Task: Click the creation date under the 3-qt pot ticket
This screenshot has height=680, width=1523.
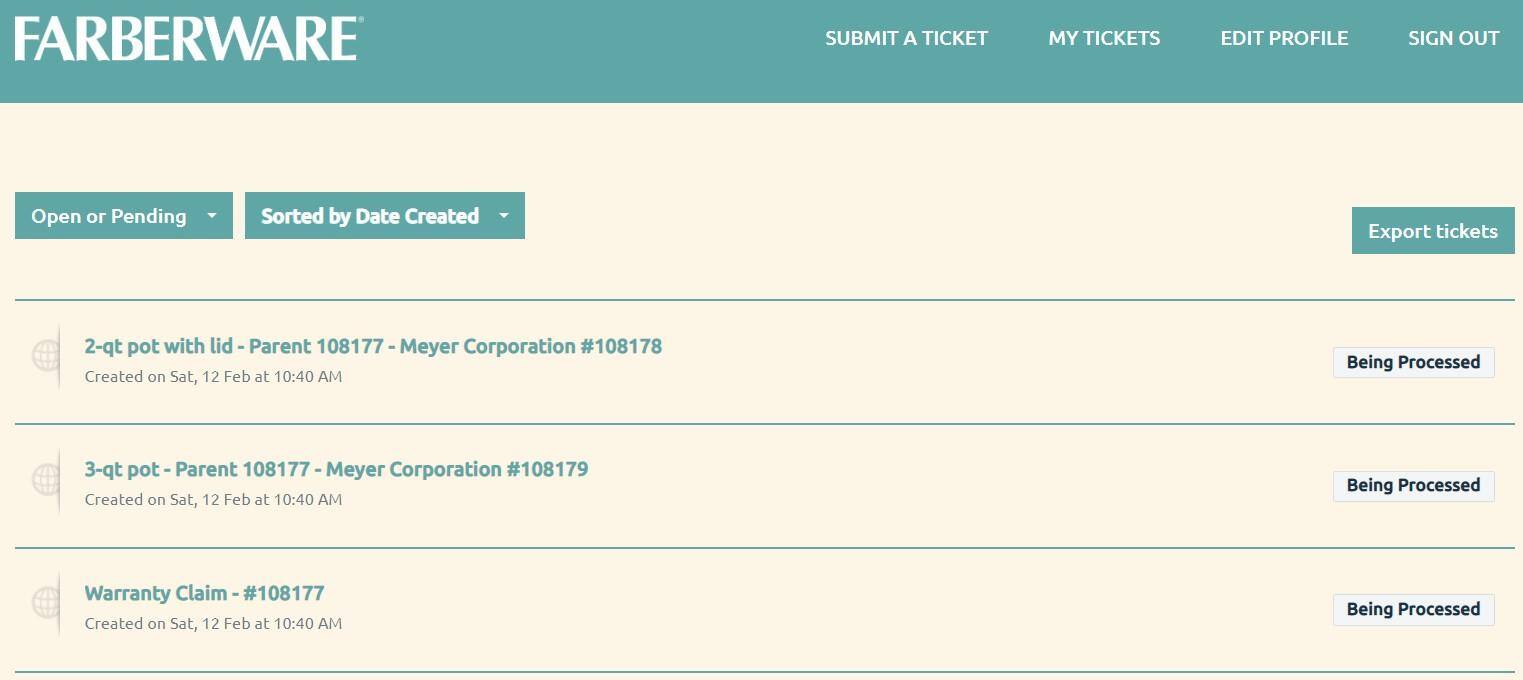Action: click(213, 500)
